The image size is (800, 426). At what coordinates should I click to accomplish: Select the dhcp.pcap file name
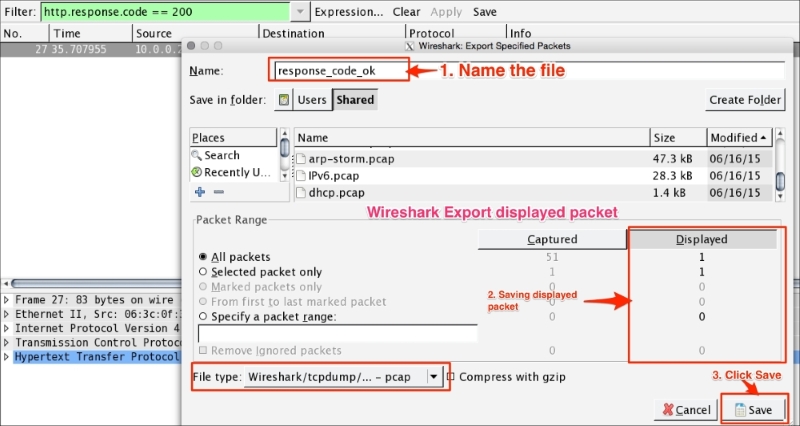coord(336,193)
